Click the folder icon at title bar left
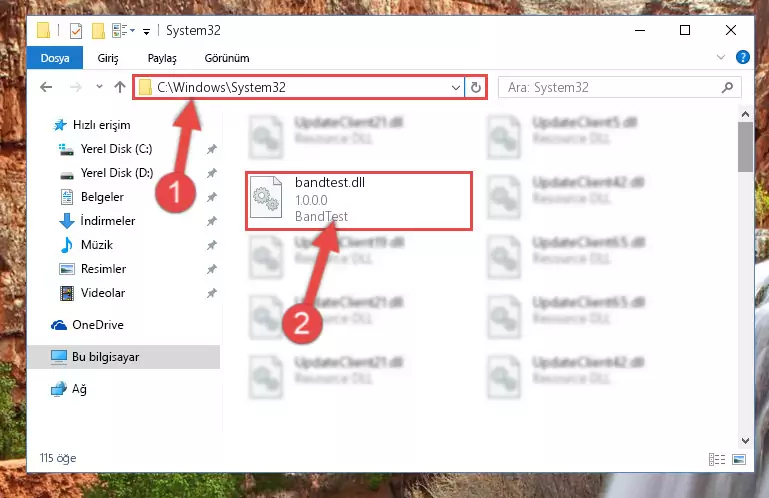The height and width of the screenshot is (498, 769). pos(43,30)
